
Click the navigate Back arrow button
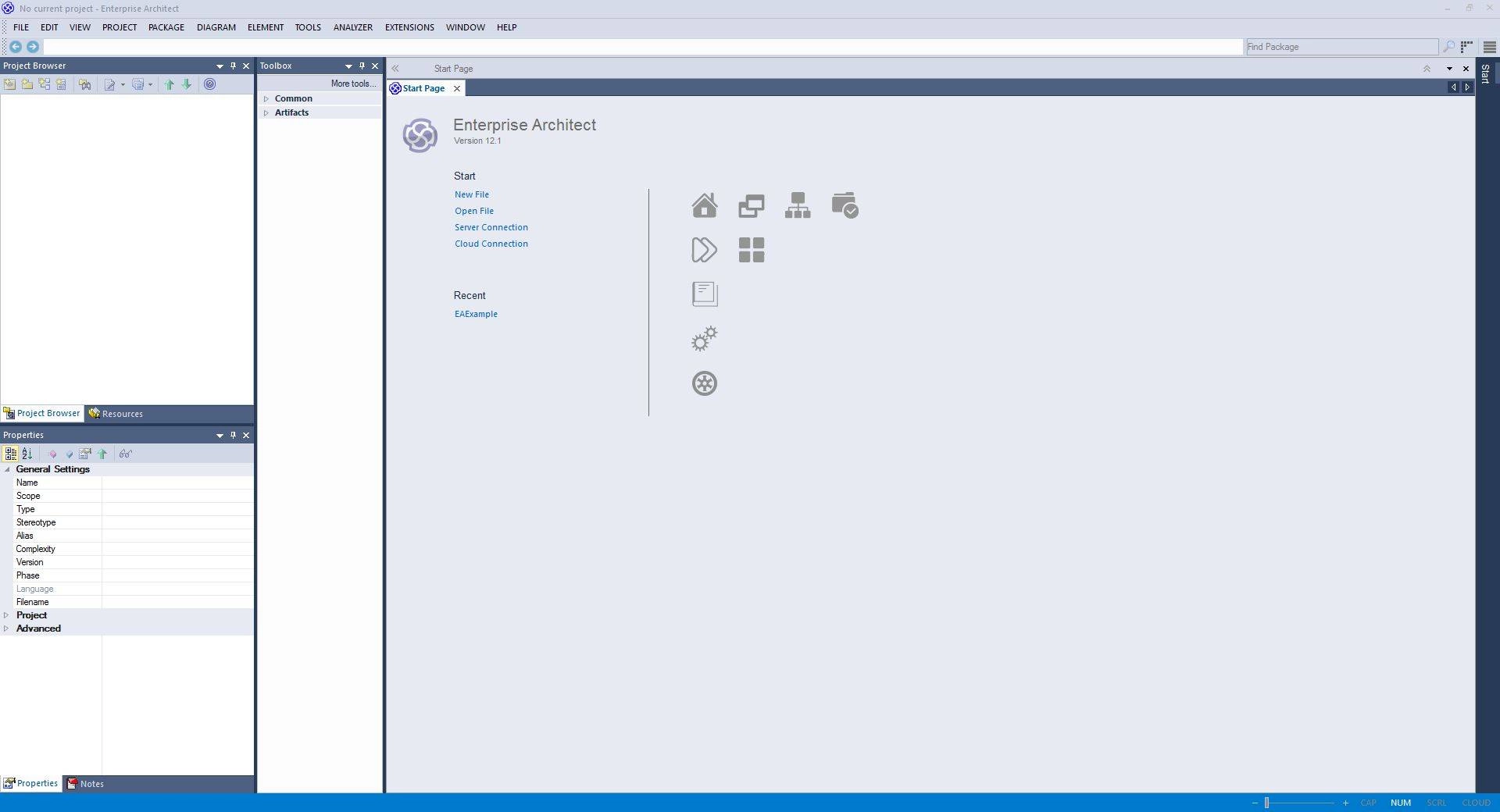click(x=15, y=47)
